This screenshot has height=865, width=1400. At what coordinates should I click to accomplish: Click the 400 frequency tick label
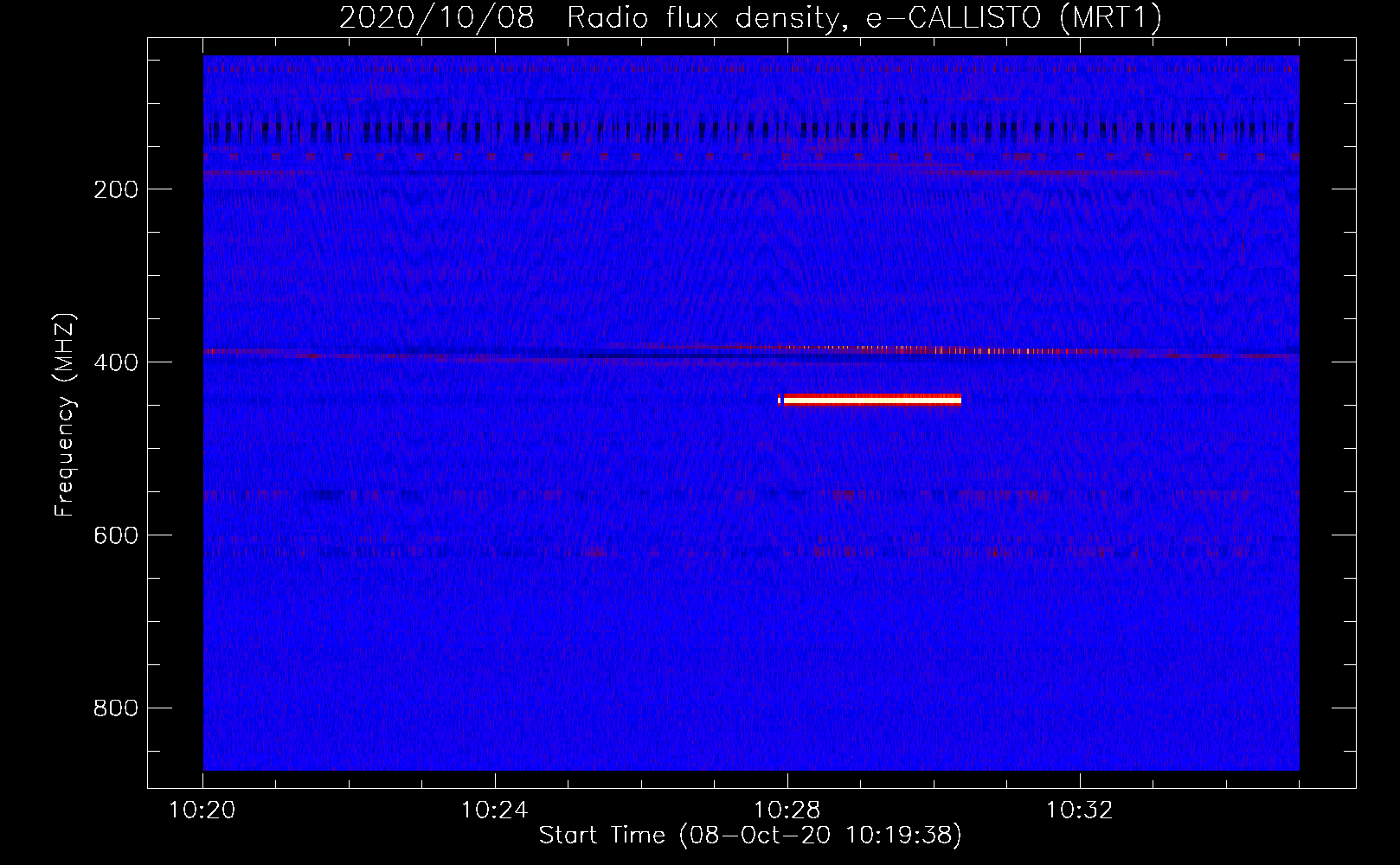116,362
